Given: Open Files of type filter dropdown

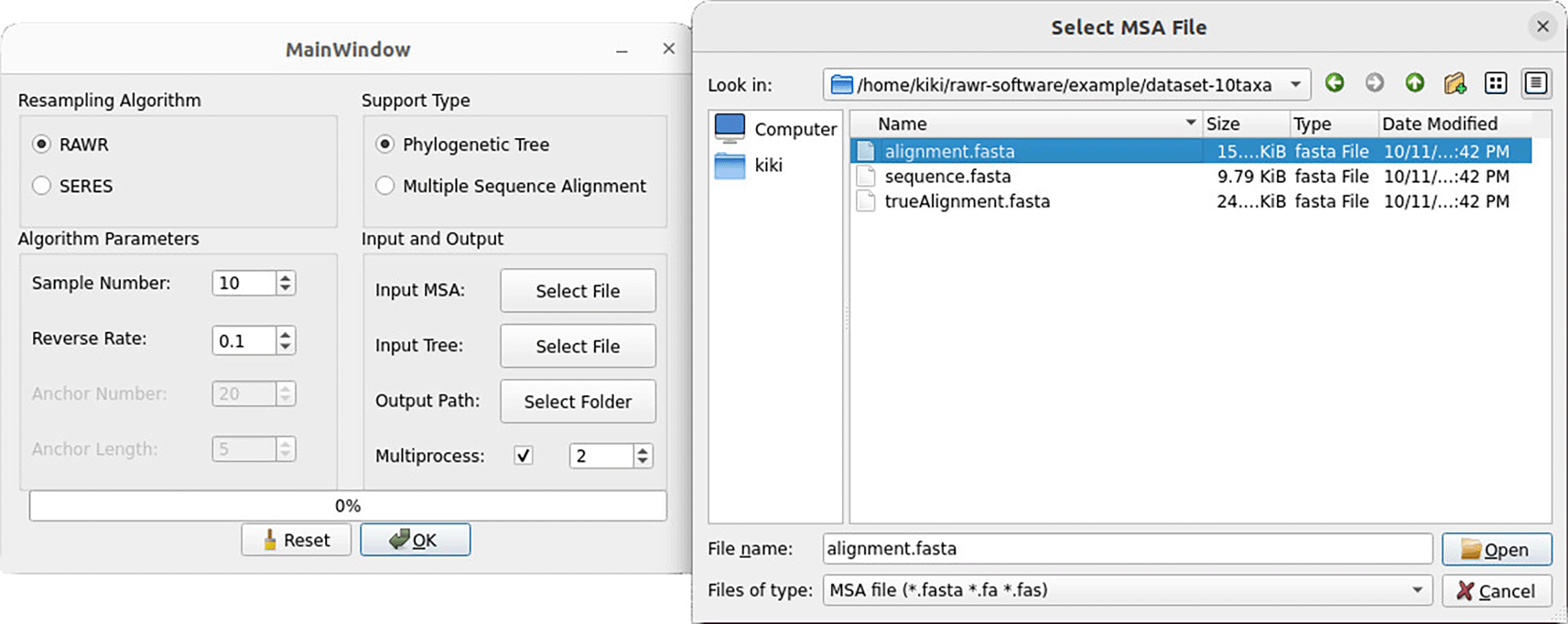Looking at the screenshot, I should 1417,590.
